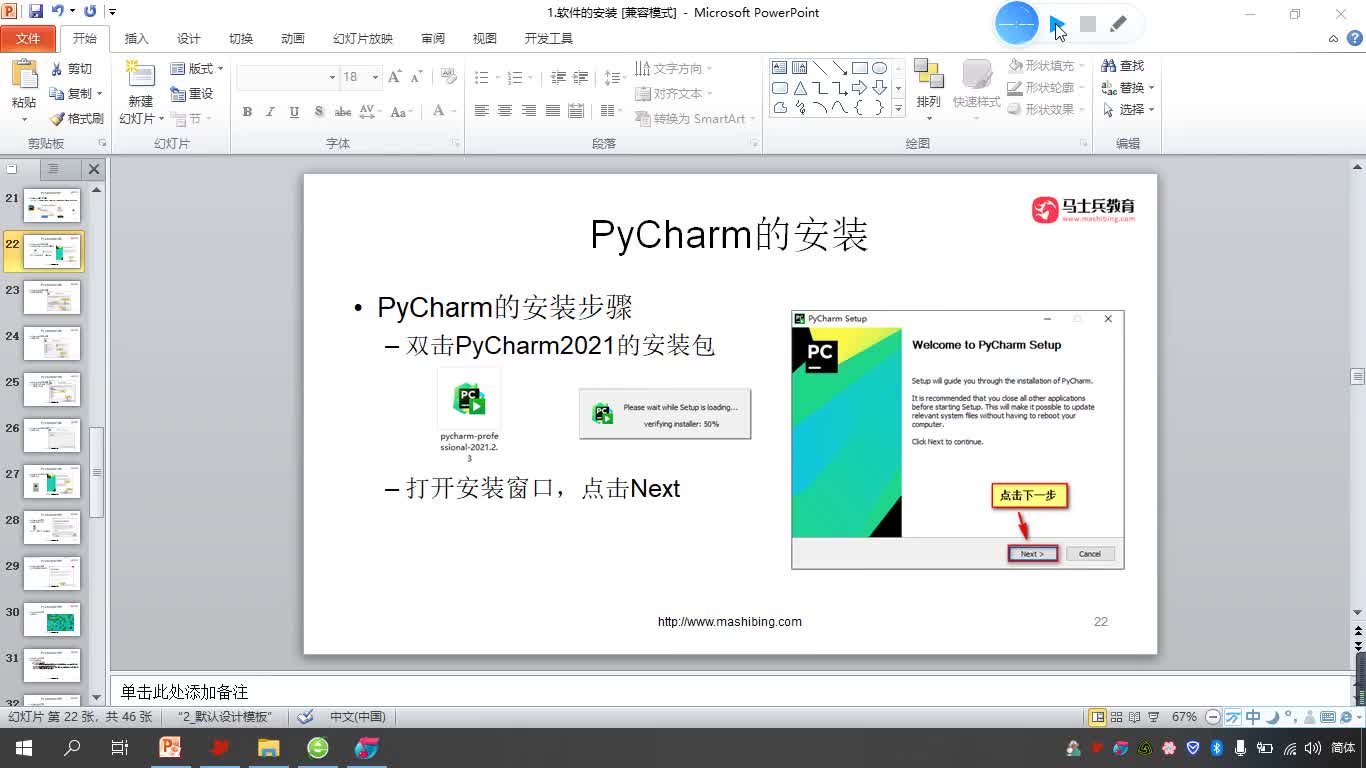The image size is (1366, 768).
Task: Clear all formatting eraser icon
Action: tap(448, 77)
